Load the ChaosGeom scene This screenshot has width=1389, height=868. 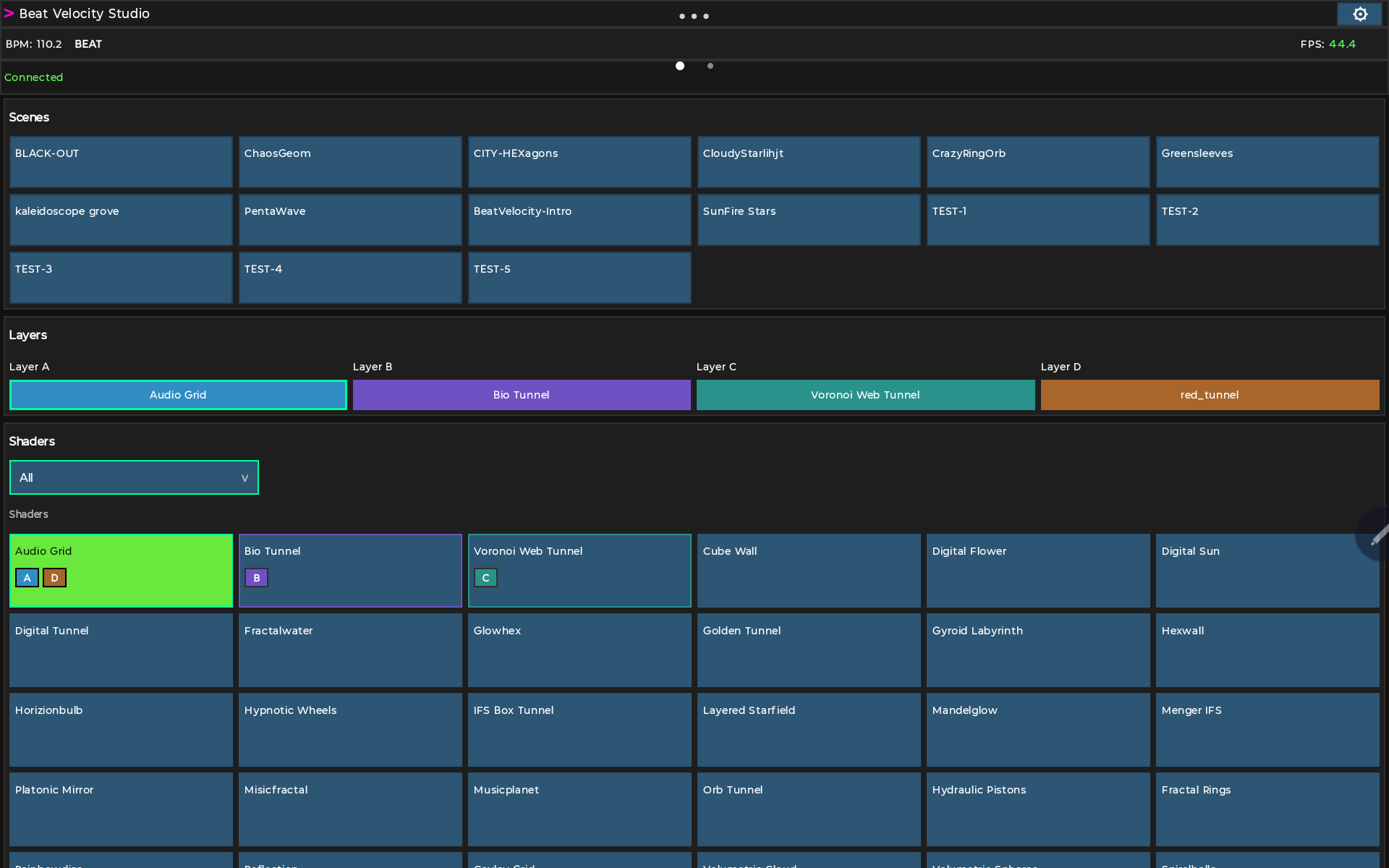[350, 162]
